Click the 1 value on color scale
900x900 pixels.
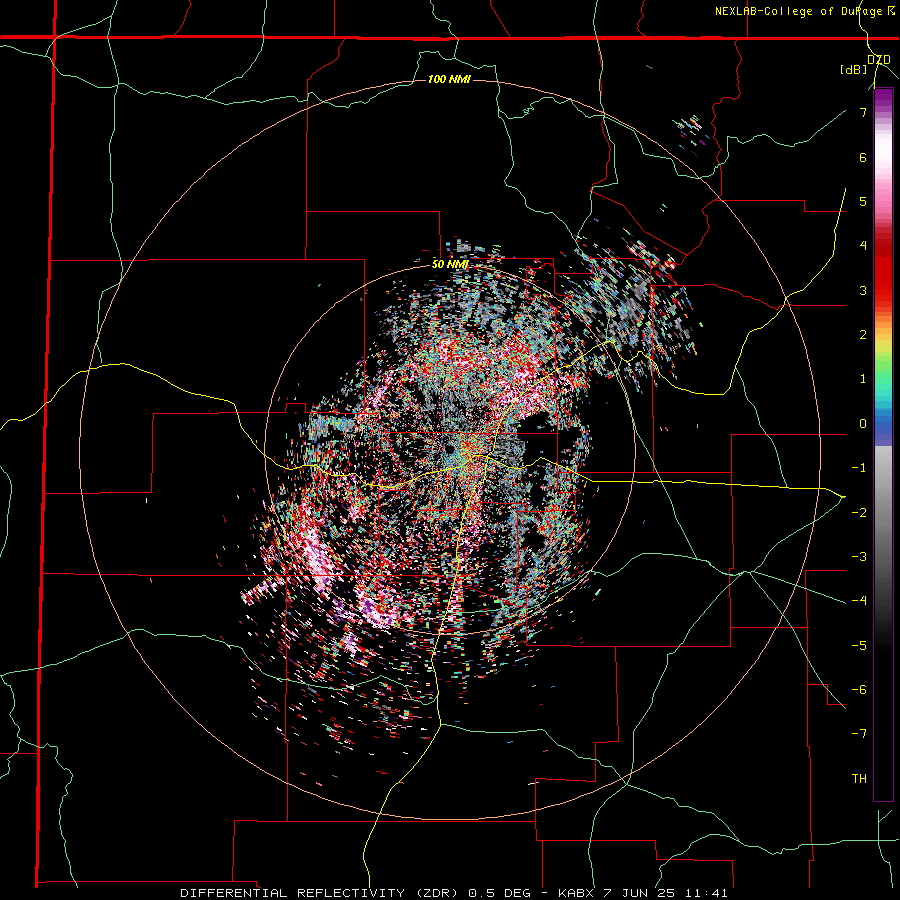[x=863, y=379]
